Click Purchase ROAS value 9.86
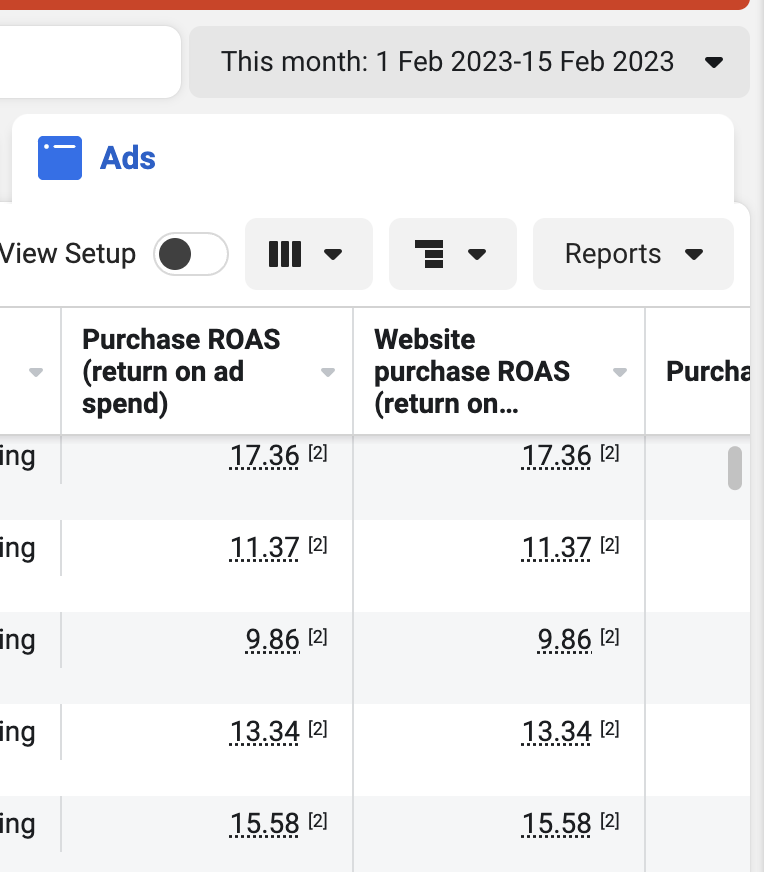764x872 pixels. click(272, 640)
